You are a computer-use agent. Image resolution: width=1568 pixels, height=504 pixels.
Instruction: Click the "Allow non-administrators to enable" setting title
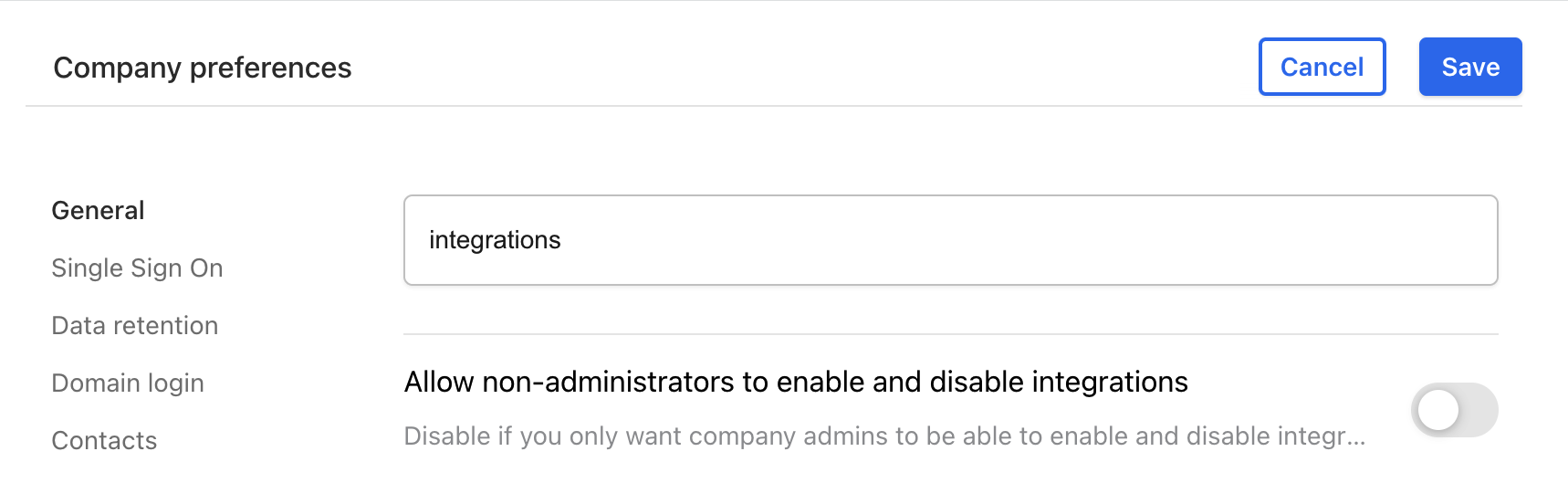click(795, 382)
